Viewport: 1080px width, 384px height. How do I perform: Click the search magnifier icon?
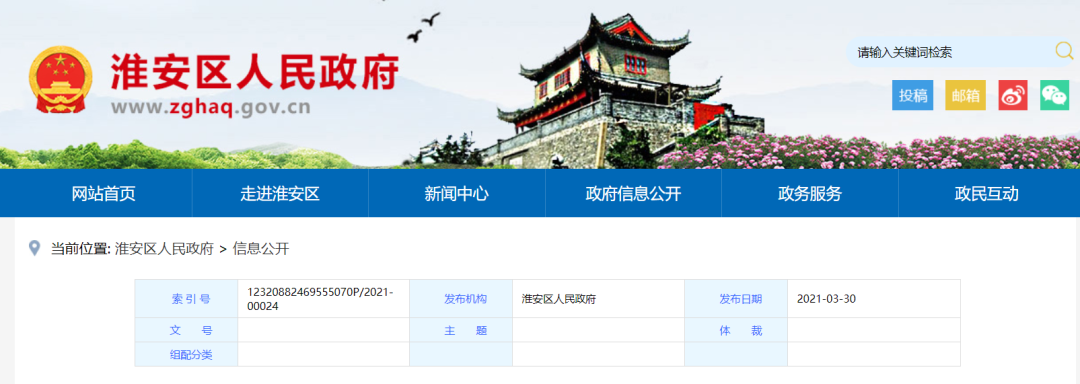pos(1064,51)
